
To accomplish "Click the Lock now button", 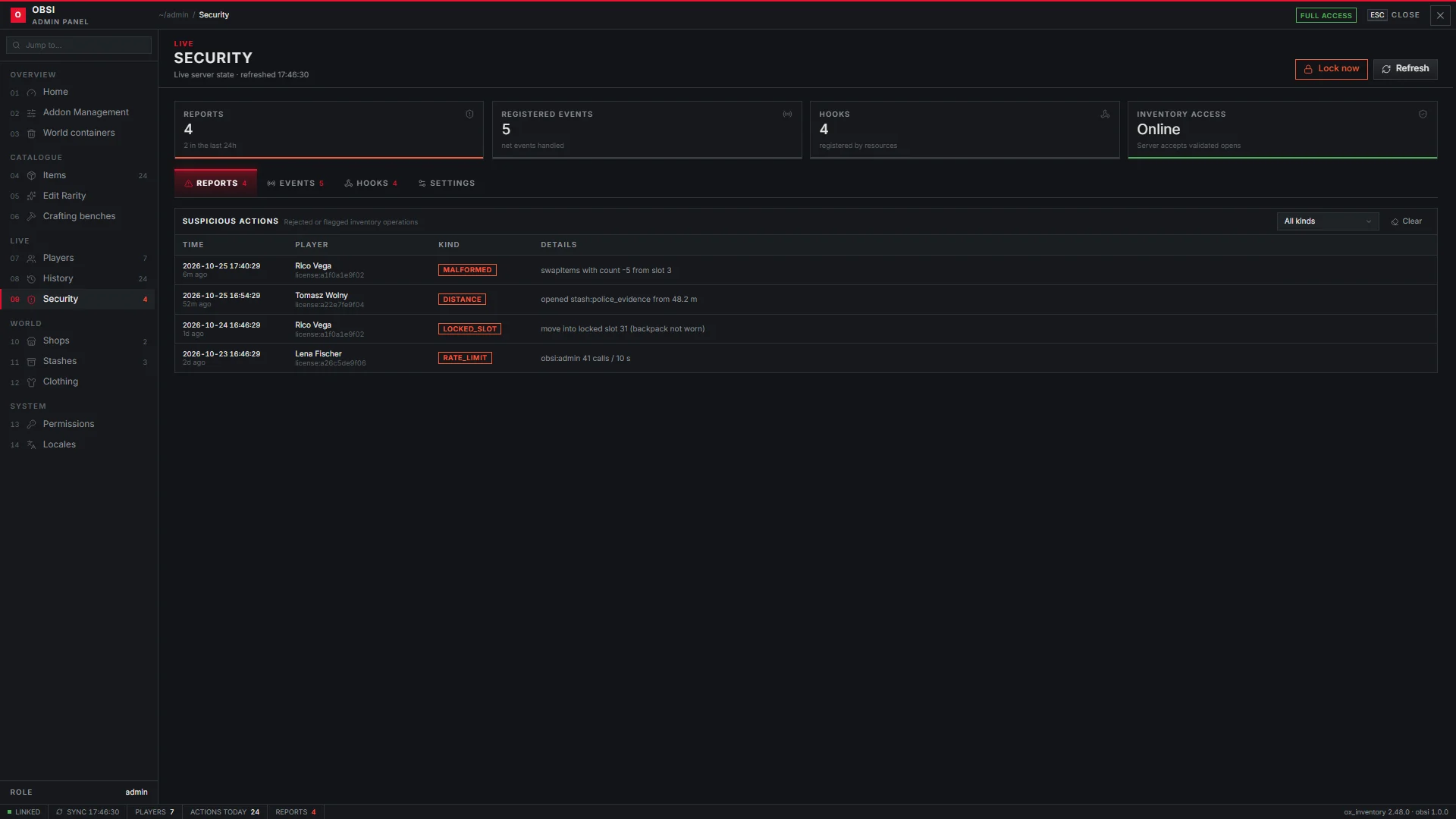I will tap(1331, 69).
